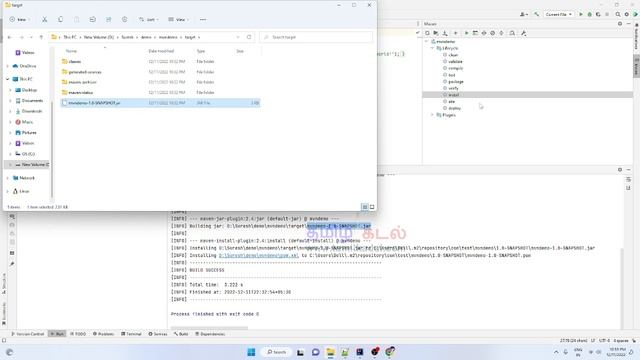640x360 pixels.
Task: Click the IDE Run button green arrow
Action: click(581, 14)
